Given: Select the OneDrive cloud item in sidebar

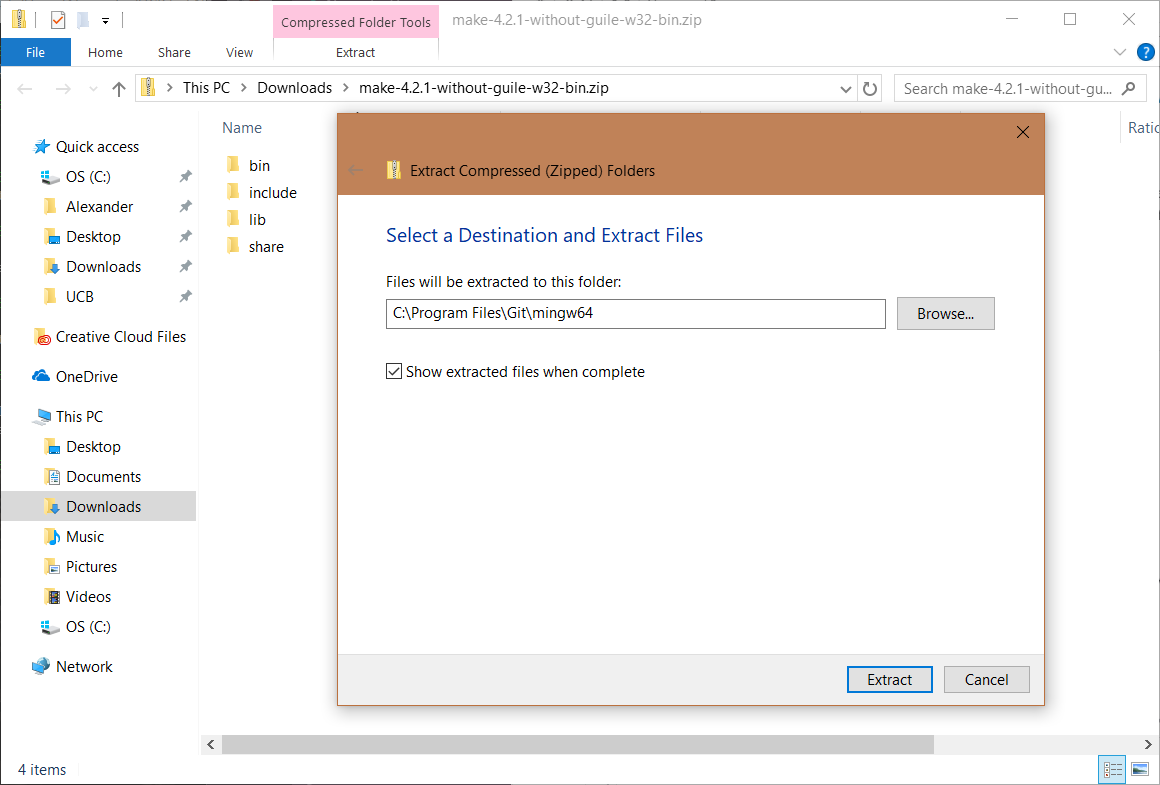Looking at the screenshot, I should point(86,377).
